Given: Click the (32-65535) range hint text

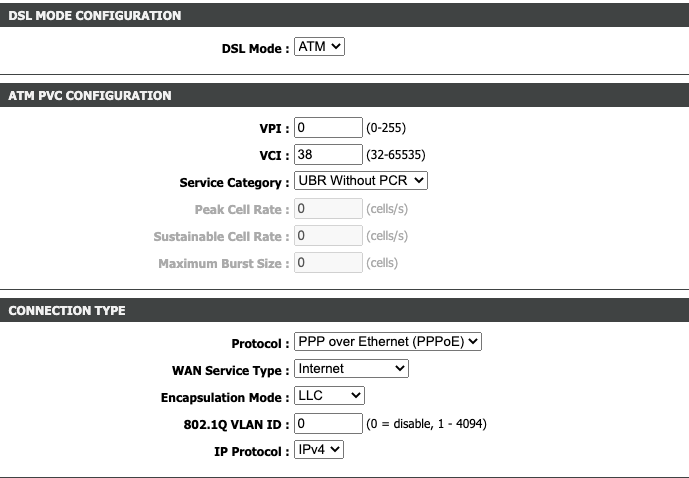Looking at the screenshot, I should pos(395,155).
